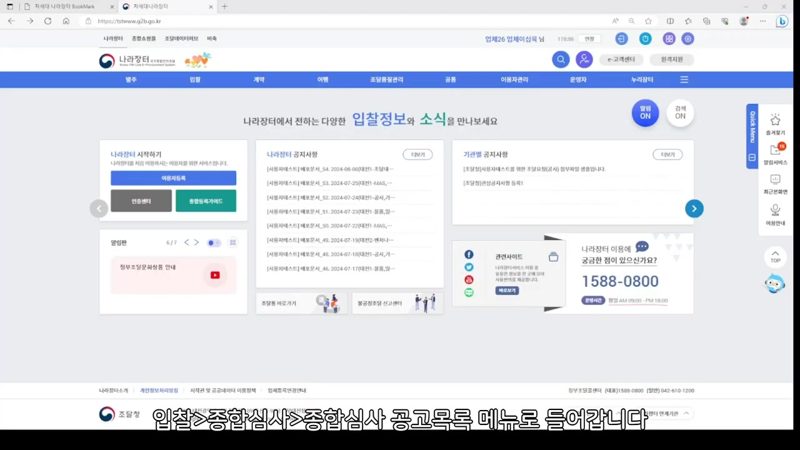Click 더보기 for 기관별 공지사항
Screen dimensions: 800x450
pyautogui.click(x=667, y=155)
